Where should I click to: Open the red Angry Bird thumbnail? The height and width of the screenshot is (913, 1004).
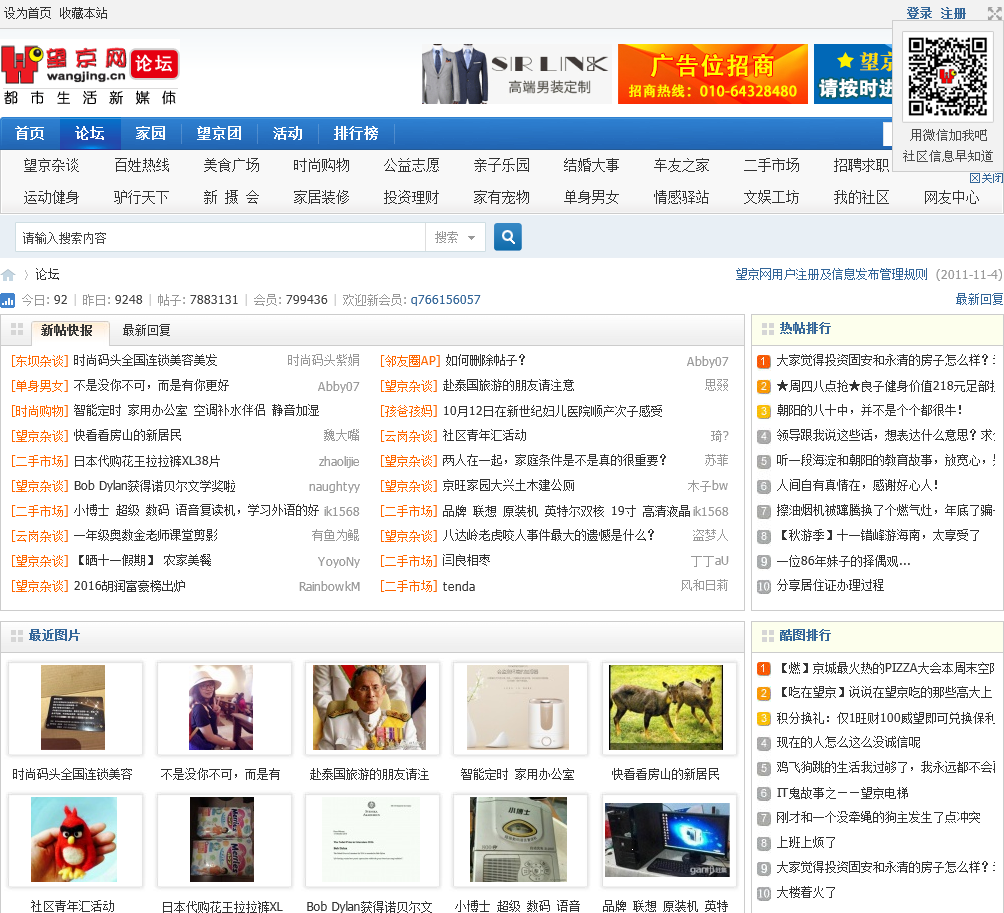(x=74, y=839)
